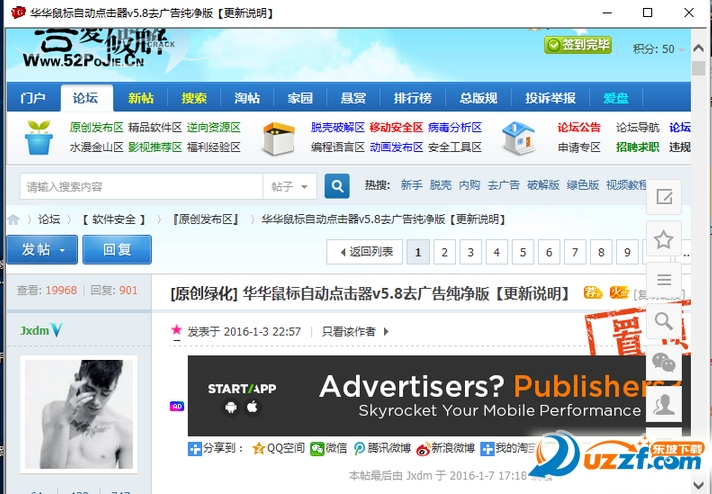Click 『原创发布区』 breadcrumb link
The width and height of the screenshot is (712, 494).
coord(206,220)
